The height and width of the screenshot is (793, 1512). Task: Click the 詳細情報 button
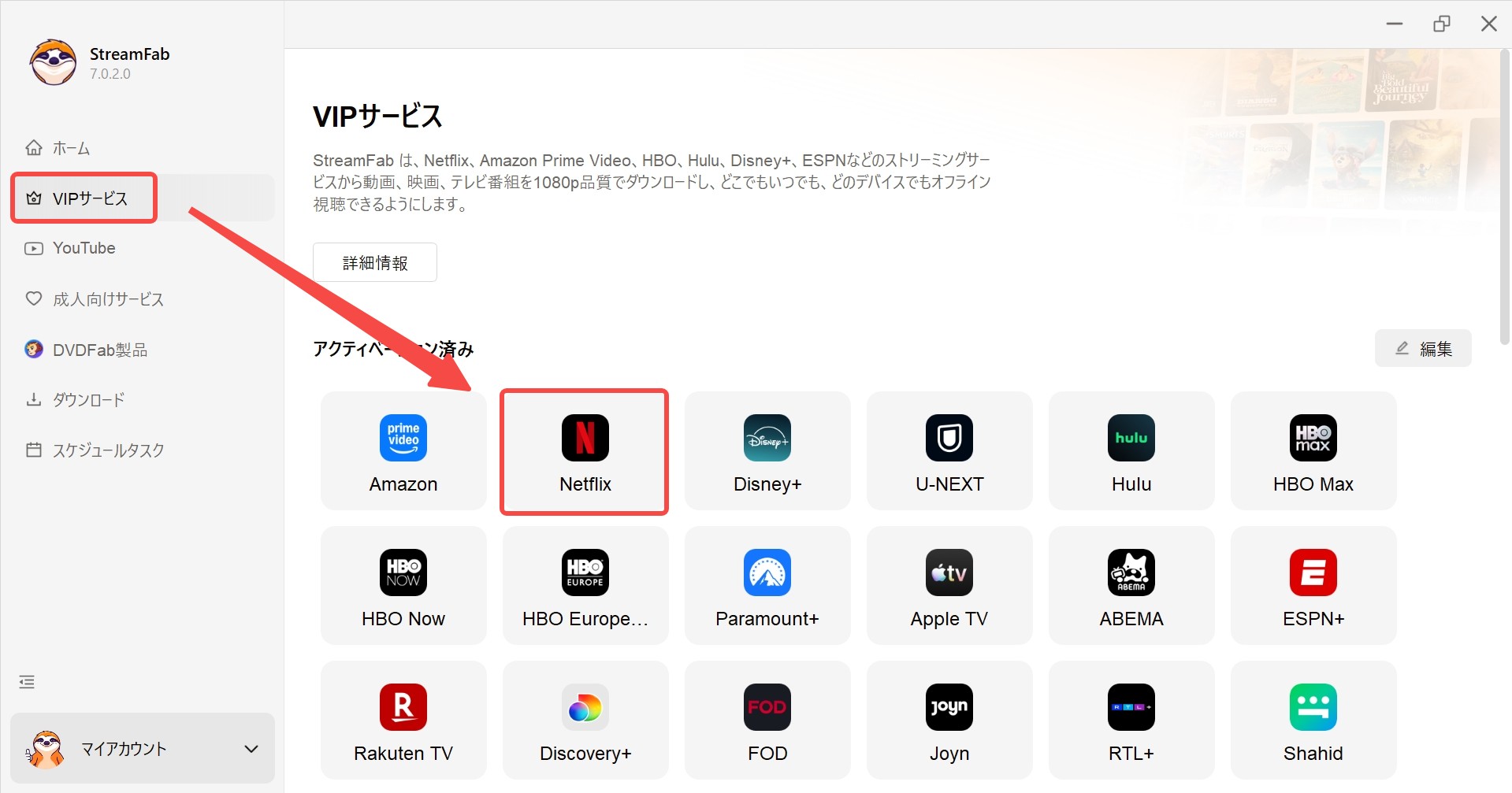click(375, 262)
